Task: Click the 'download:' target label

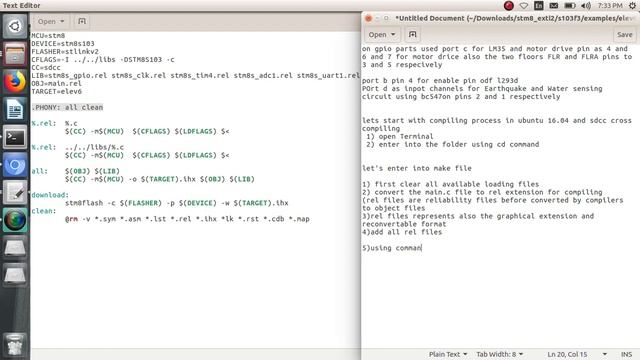Action: 50,195
